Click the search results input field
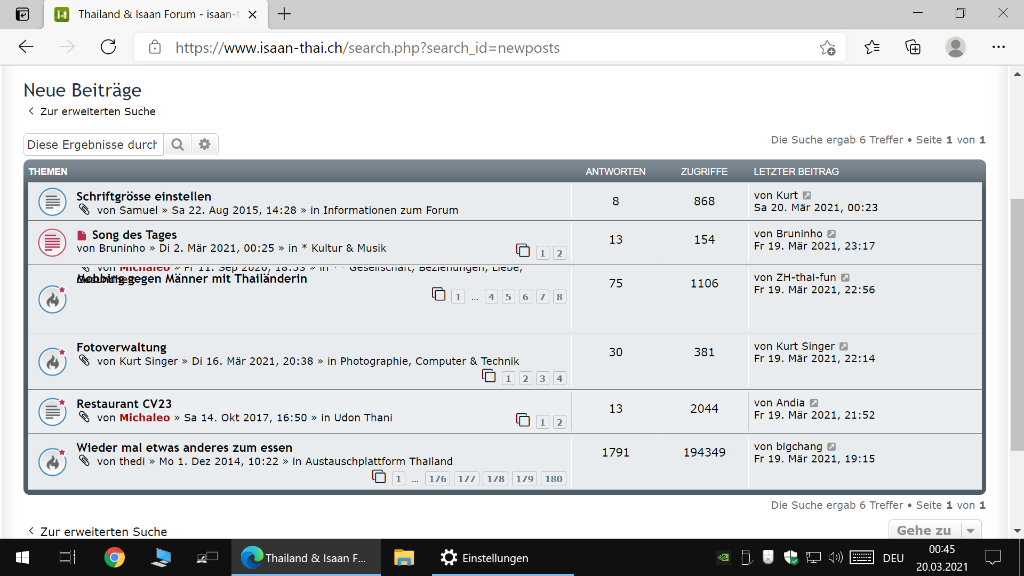 point(93,144)
